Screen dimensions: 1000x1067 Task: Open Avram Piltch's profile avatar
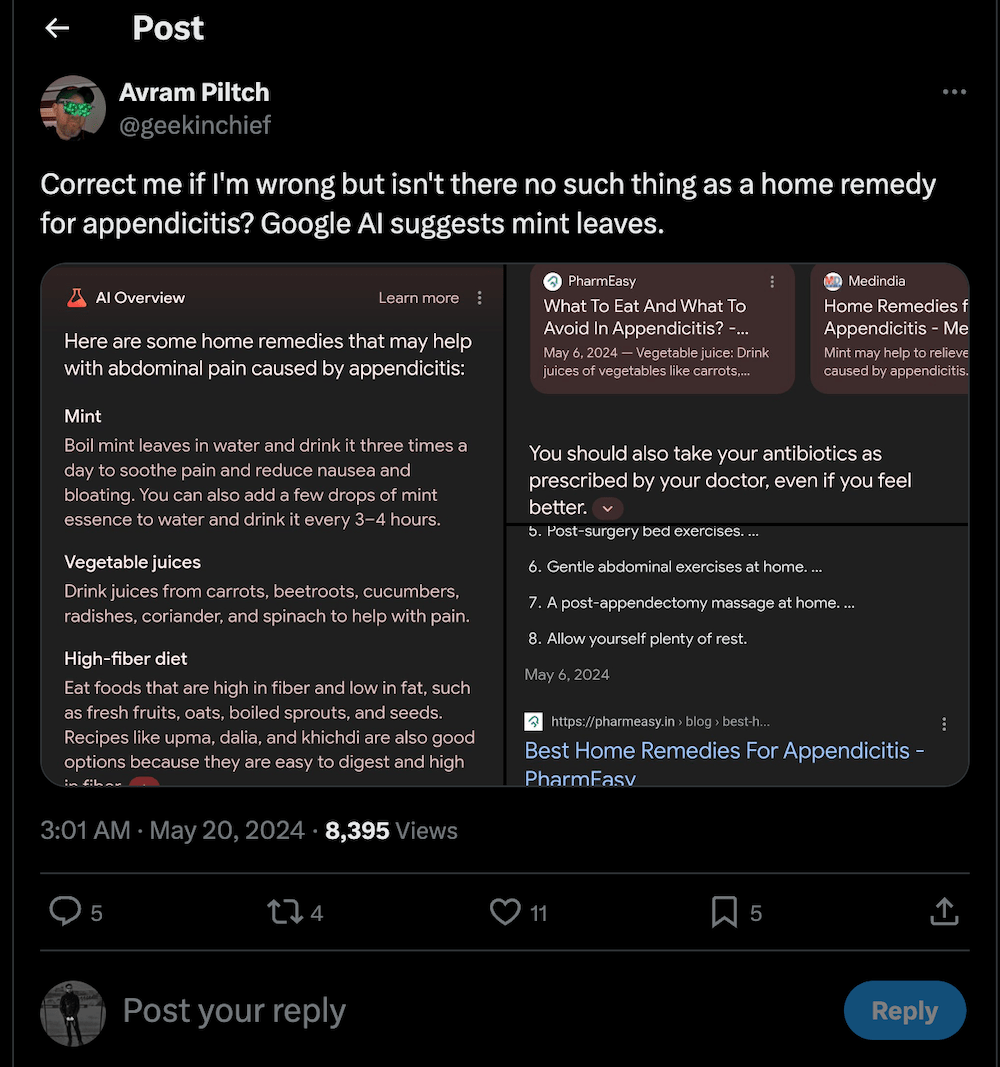coord(73,108)
